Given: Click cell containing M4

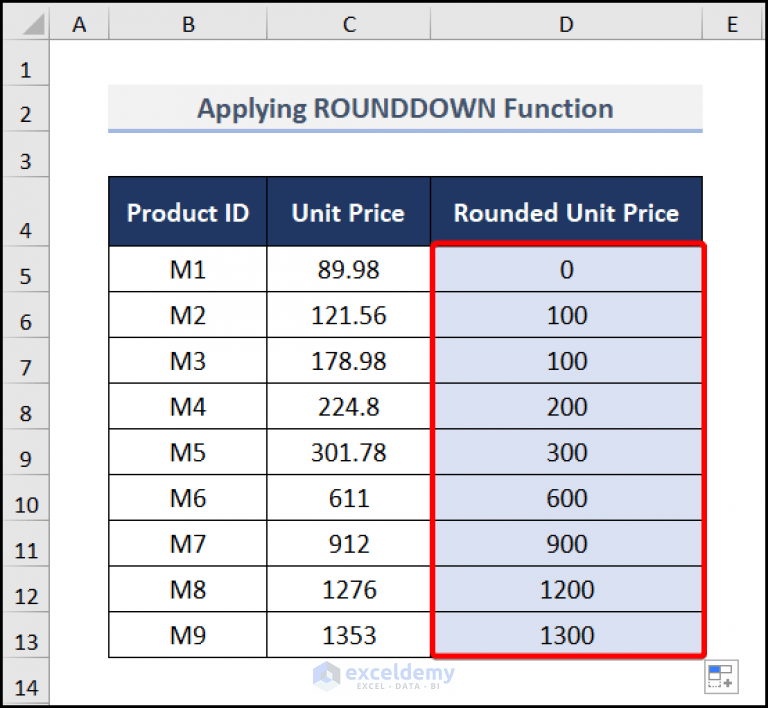Looking at the screenshot, I should [188, 406].
